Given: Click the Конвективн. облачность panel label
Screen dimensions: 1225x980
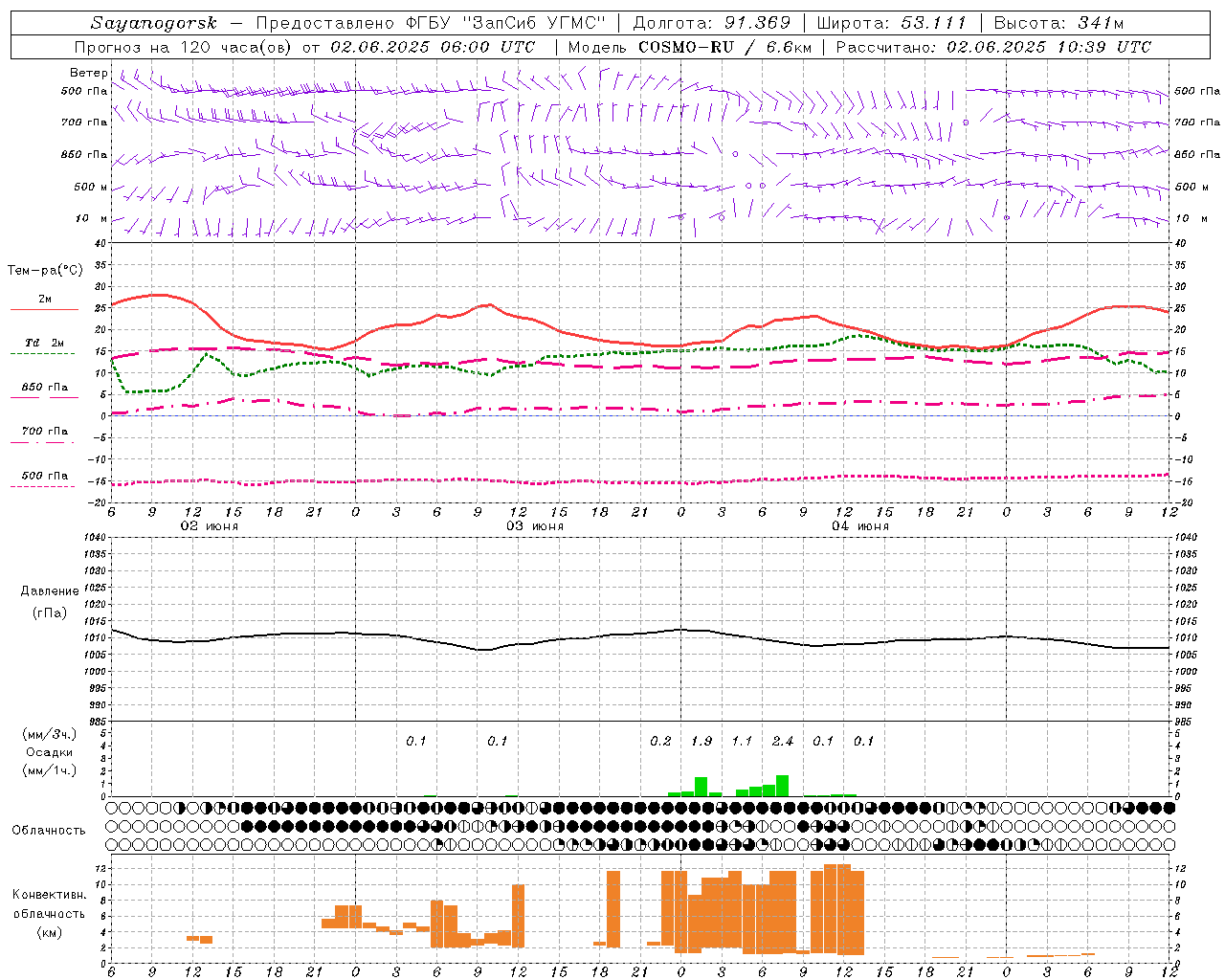Looking at the screenshot, I should [x=49, y=903].
